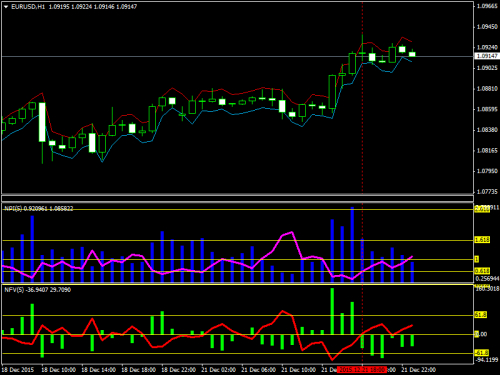Click the tallest green NFV histogram bar
This screenshot has width=500, height=375.
coord(332,311)
